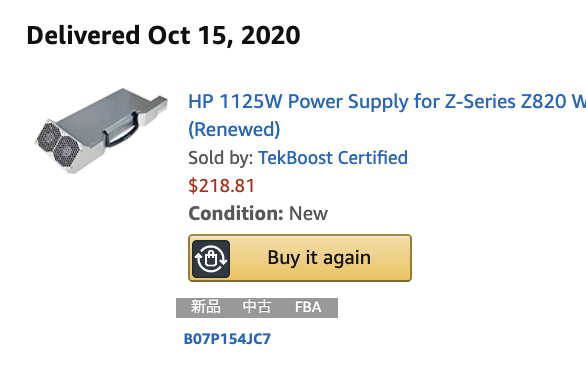Viewport: 586px width, 368px height.
Task: Click the yellow Buy it again button
Action: (300, 258)
